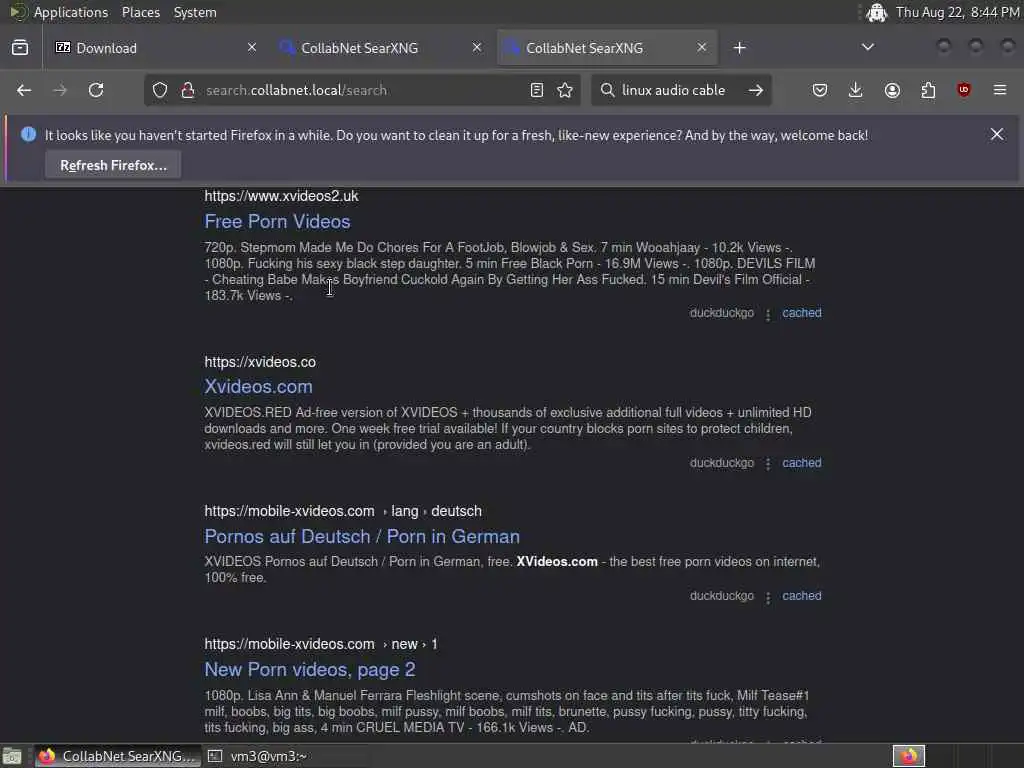The width and height of the screenshot is (1024, 768).
Task: Open the 'Xvideos.com' result title link
Action: click(259, 387)
